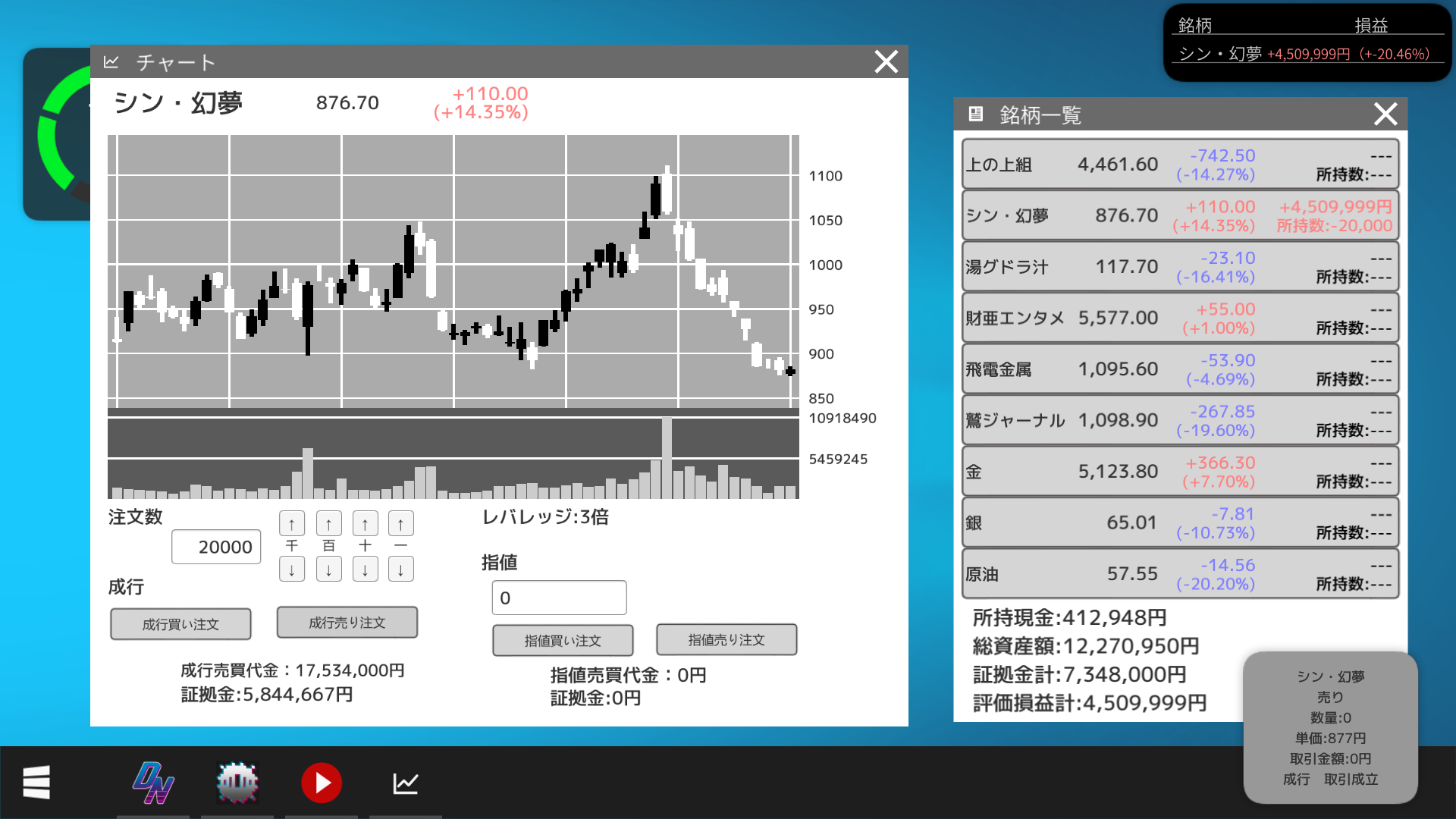Click the list icon in 銘柄一覧 title bar
Screen dimensions: 1456x819
pyautogui.click(x=975, y=114)
